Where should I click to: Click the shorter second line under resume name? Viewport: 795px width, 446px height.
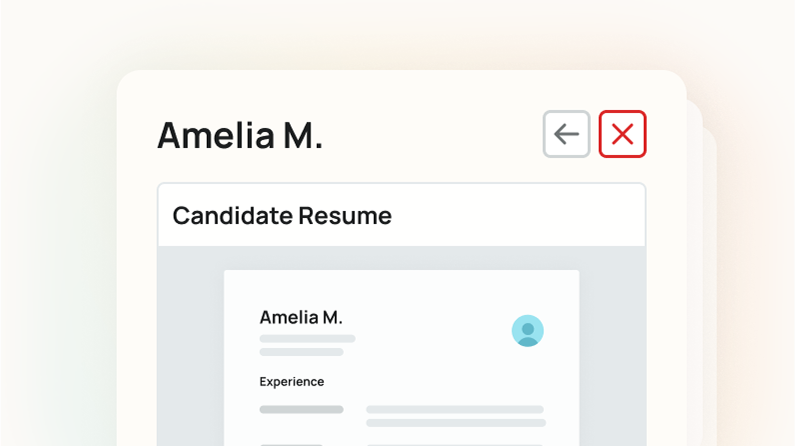[x=301, y=352]
